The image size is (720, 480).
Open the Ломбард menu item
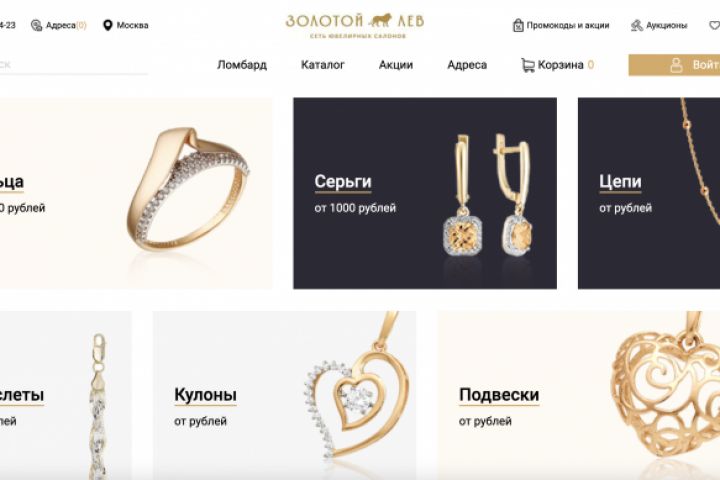[242, 65]
